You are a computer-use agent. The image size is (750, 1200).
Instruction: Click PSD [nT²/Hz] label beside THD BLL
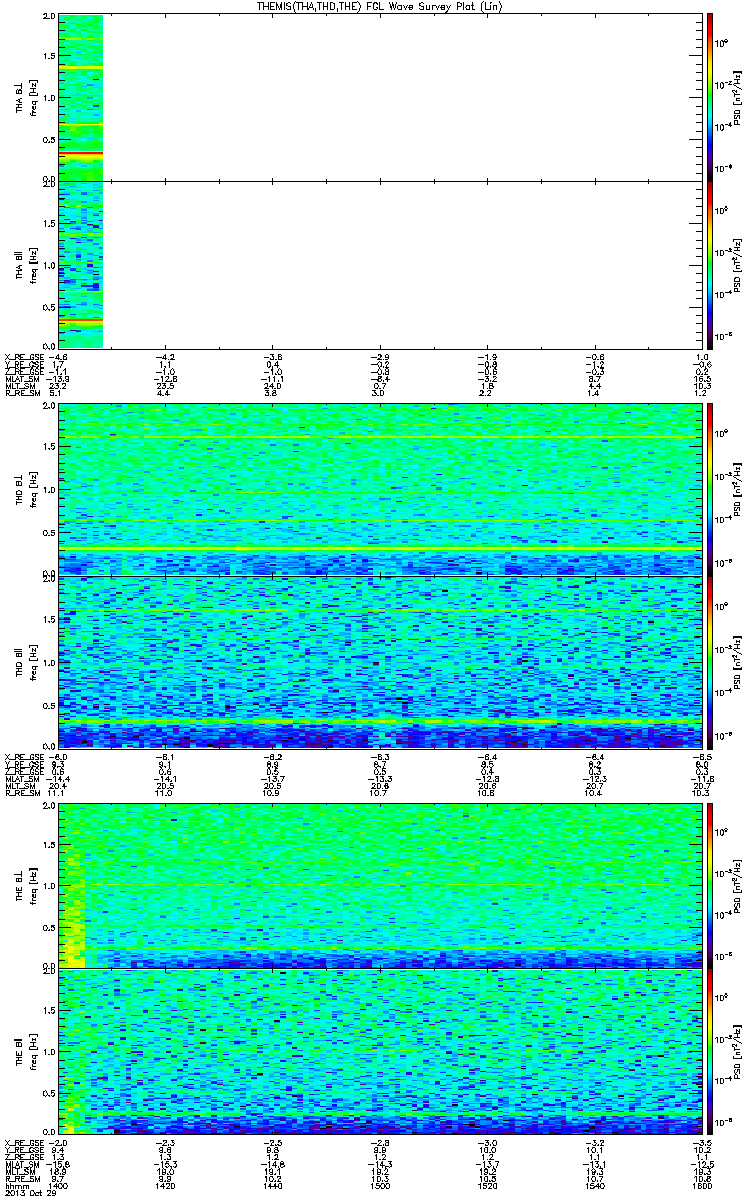click(x=738, y=490)
